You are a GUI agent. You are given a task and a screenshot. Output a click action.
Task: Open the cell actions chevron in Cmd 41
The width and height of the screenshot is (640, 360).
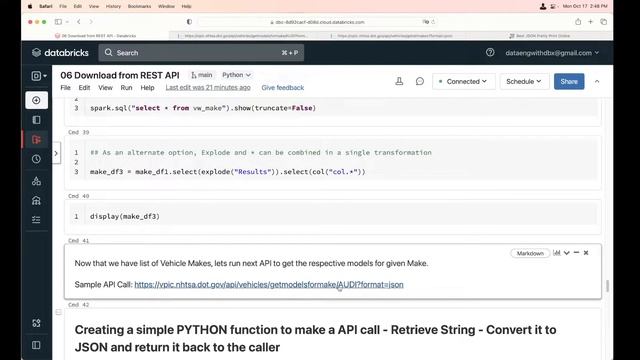tap(567, 253)
